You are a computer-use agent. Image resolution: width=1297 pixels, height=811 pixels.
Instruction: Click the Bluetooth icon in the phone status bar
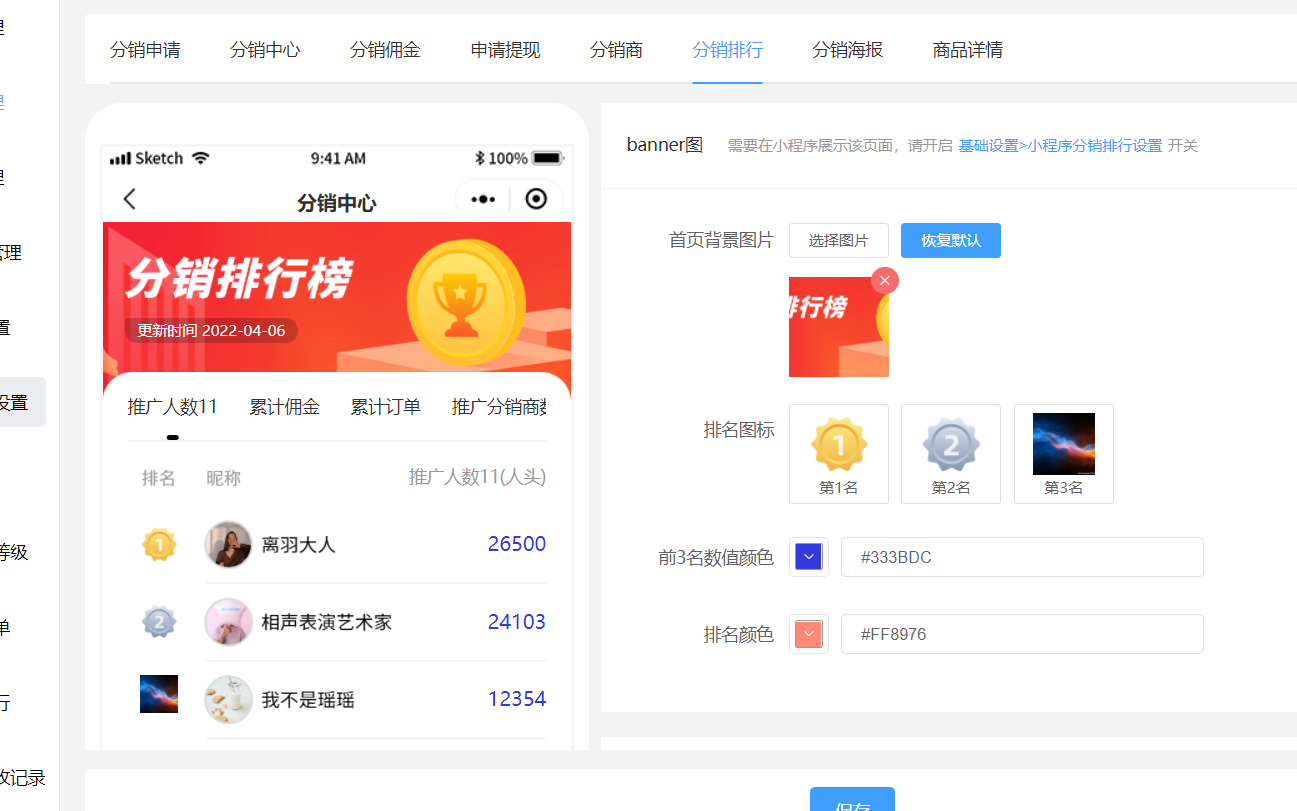[480, 158]
